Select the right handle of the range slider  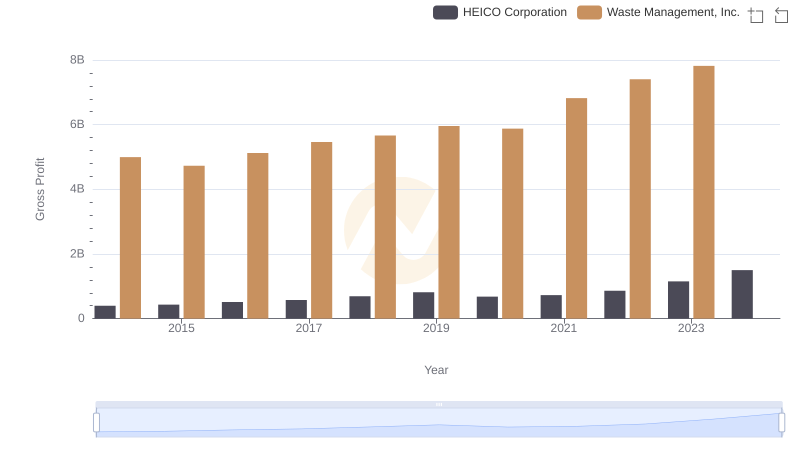(x=781, y=422)
